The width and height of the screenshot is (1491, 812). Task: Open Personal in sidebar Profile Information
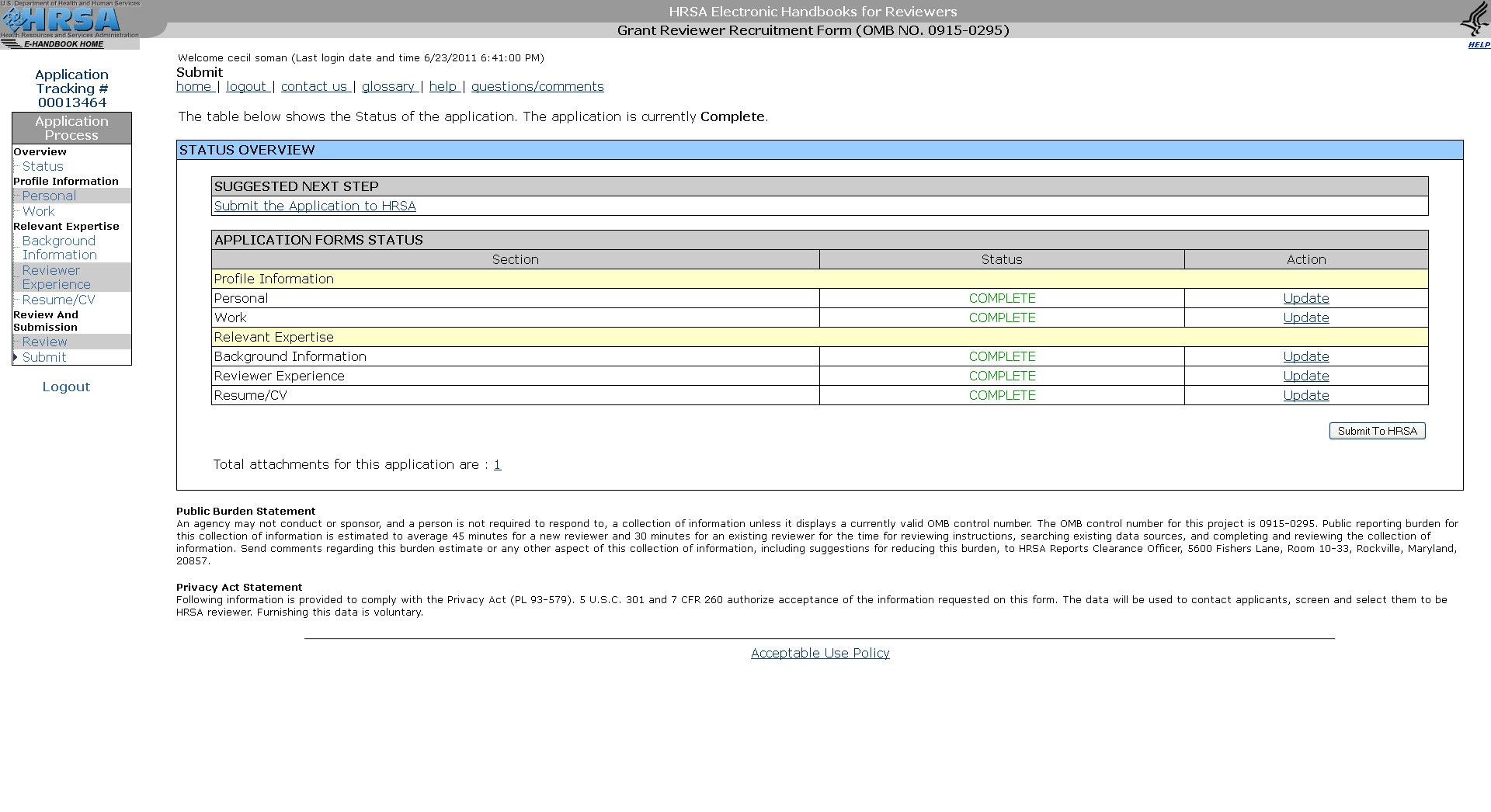(x=49, y=196)
